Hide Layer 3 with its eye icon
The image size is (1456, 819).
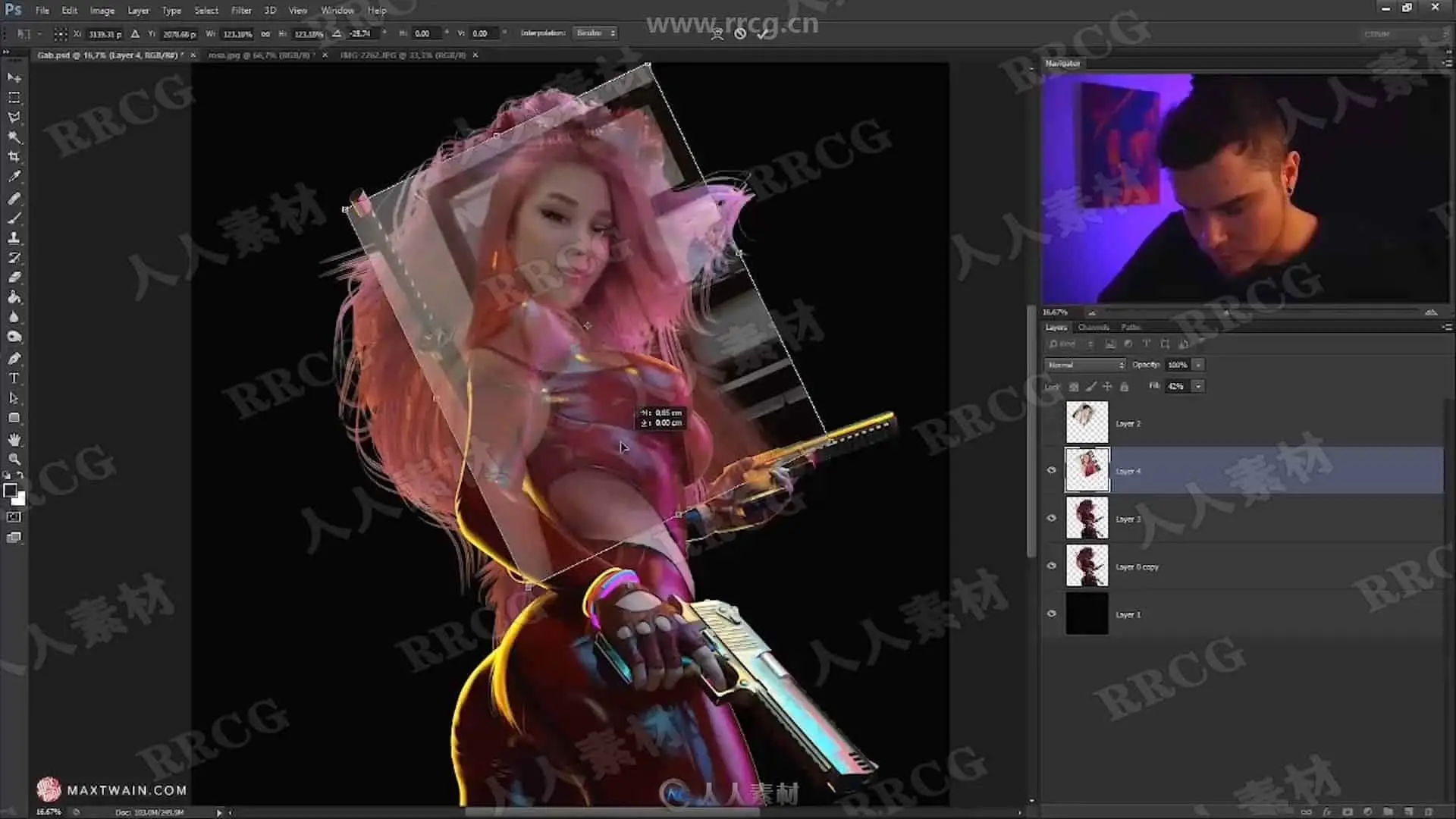(1051, 518)
